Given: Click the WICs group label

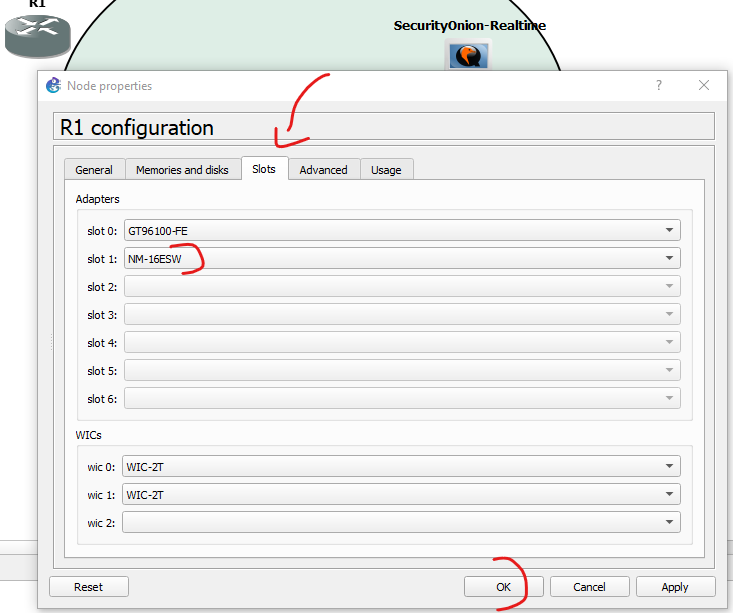Looking at the screenshot, I should click(88, 435).
